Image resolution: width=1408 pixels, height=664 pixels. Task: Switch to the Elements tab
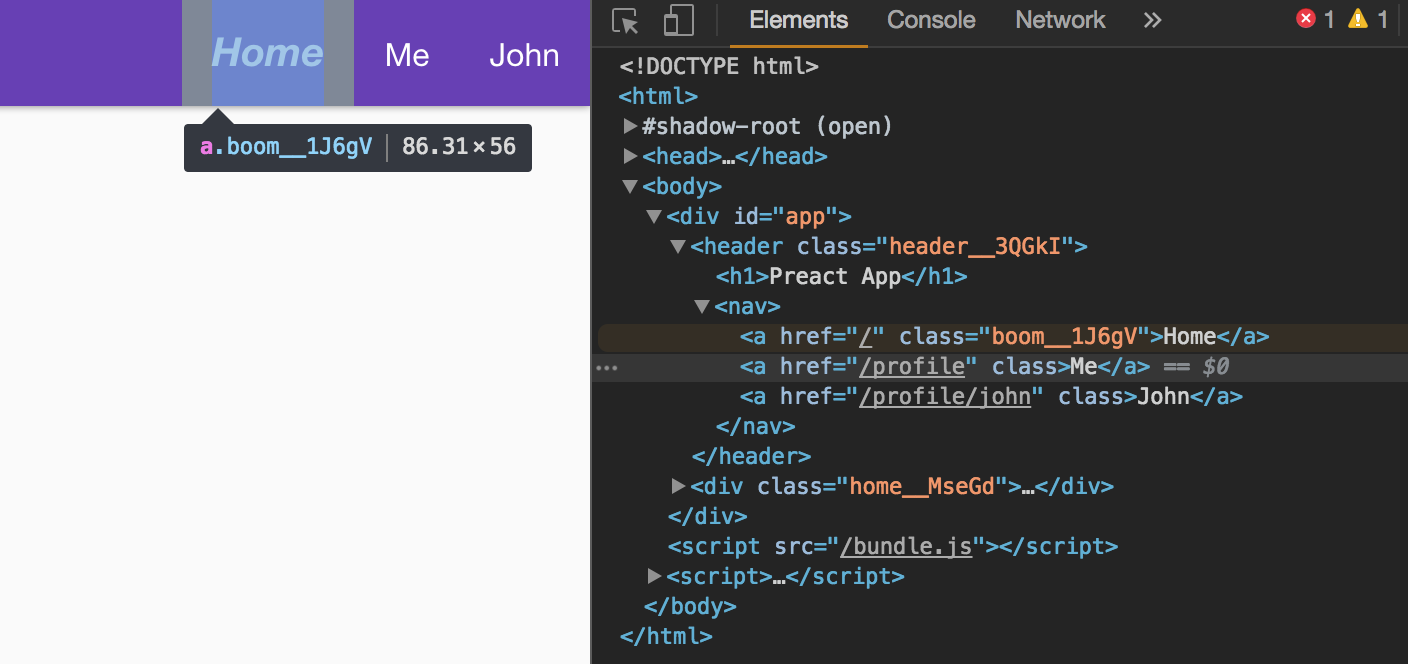point(798,20)
